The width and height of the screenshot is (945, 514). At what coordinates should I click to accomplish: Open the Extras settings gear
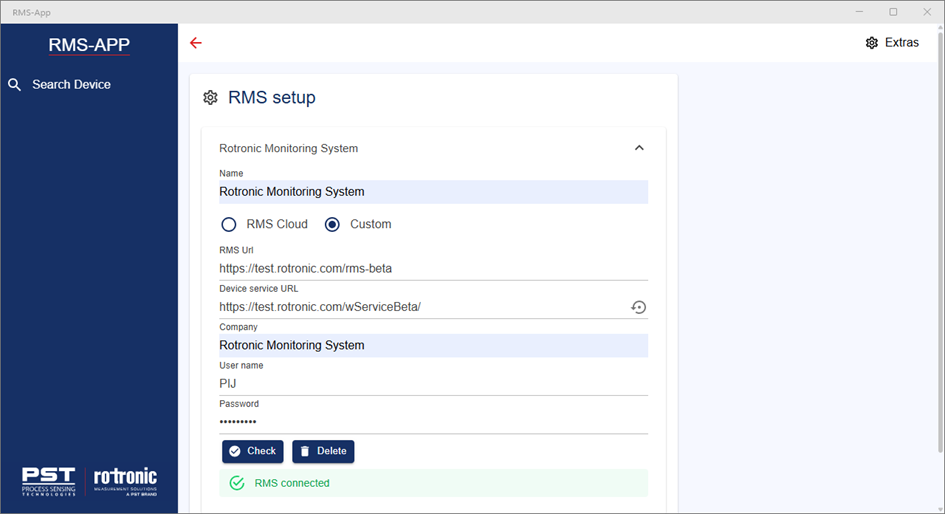tap(871, 43)
